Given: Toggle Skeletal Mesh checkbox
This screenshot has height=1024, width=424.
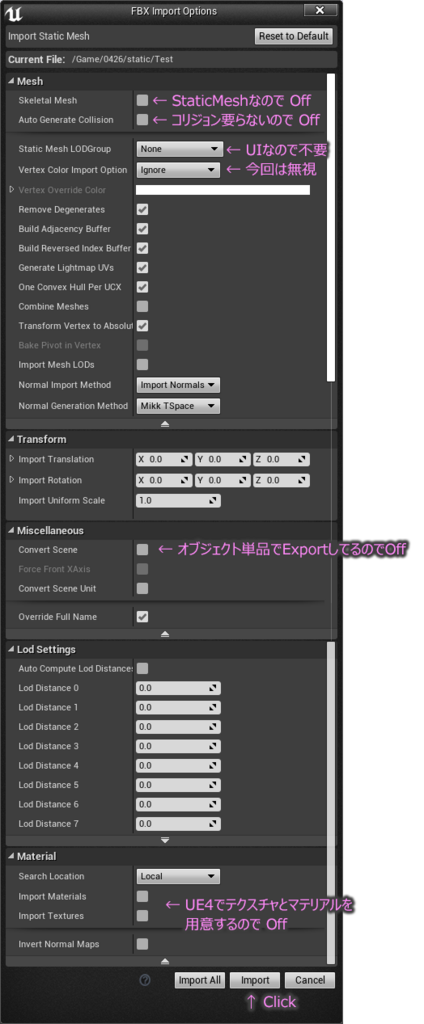Looking at the screenshot, I should 142,101.
